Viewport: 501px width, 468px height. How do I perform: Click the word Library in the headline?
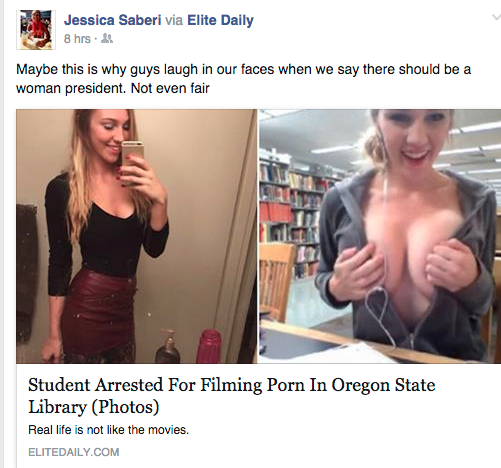[x=57, y=407]
